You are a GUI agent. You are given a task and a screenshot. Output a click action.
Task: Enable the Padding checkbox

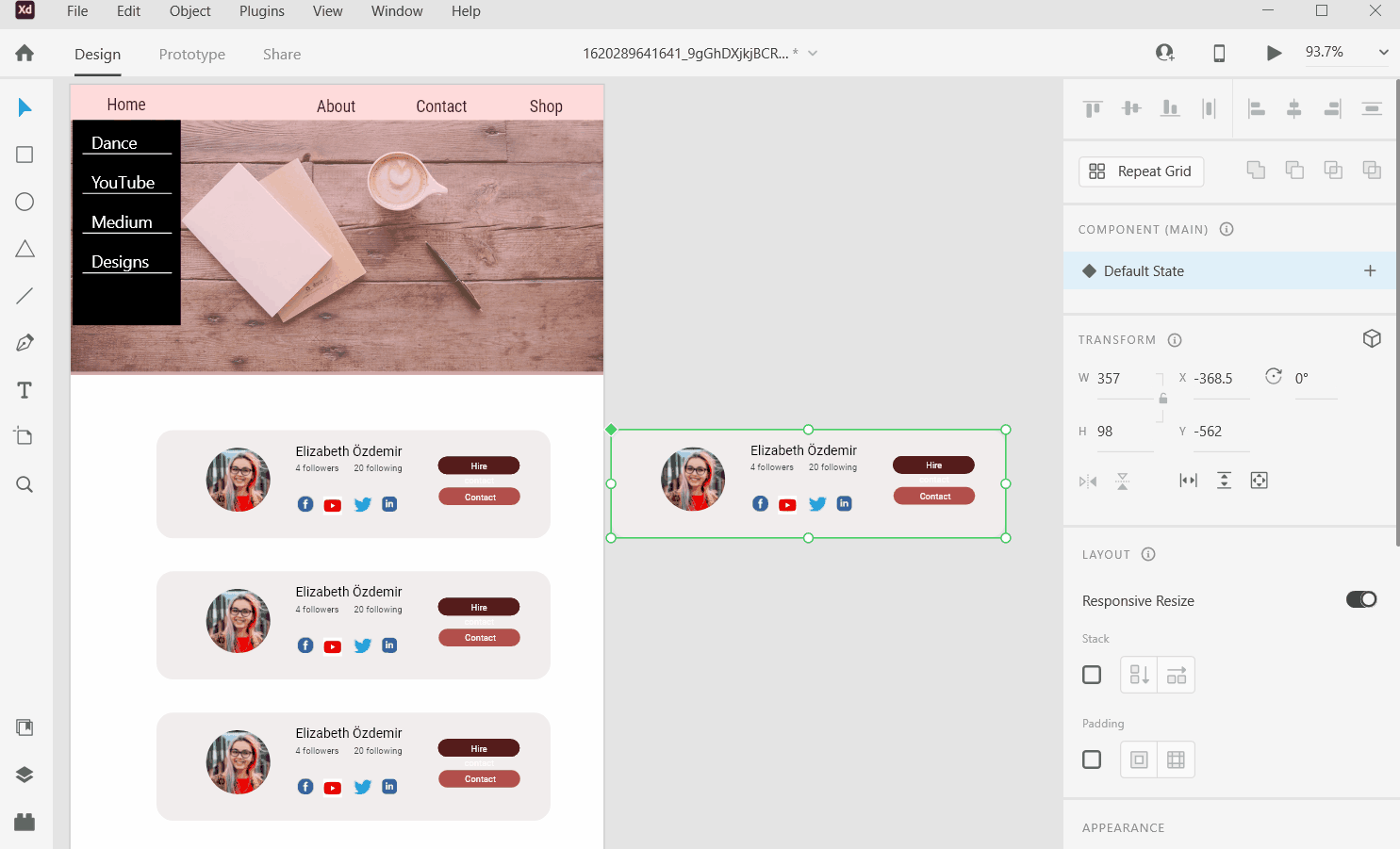pyautogui.click(x=1092, y=759)
